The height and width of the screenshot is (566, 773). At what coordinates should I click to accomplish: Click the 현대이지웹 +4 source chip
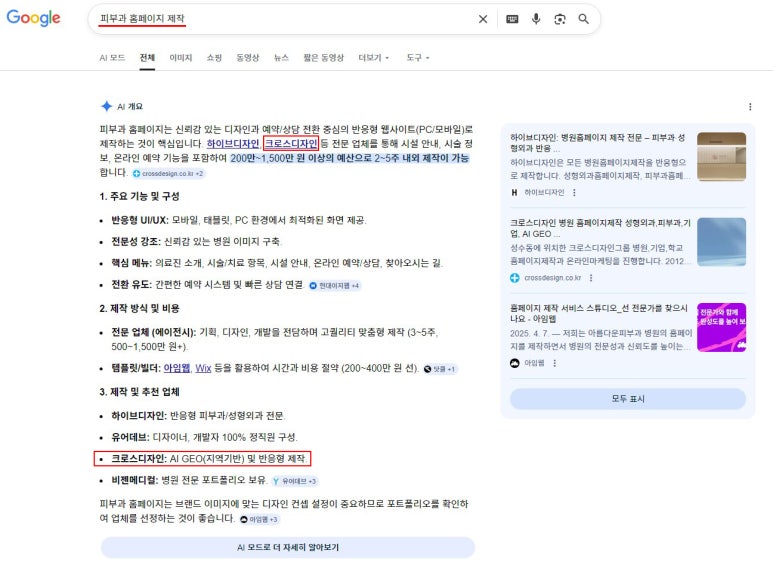334,285
